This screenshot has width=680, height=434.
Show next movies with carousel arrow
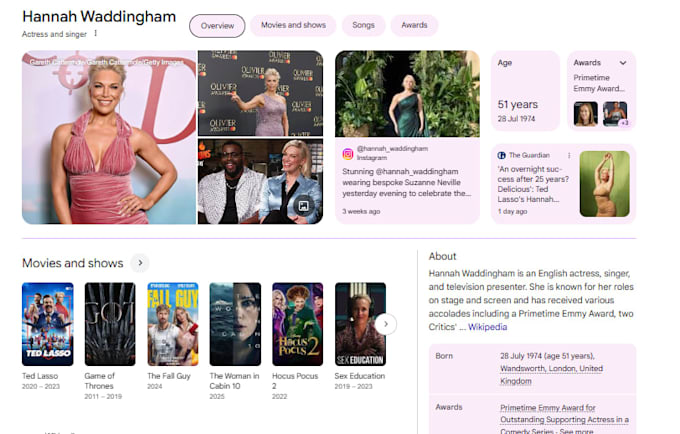[385, 324]
